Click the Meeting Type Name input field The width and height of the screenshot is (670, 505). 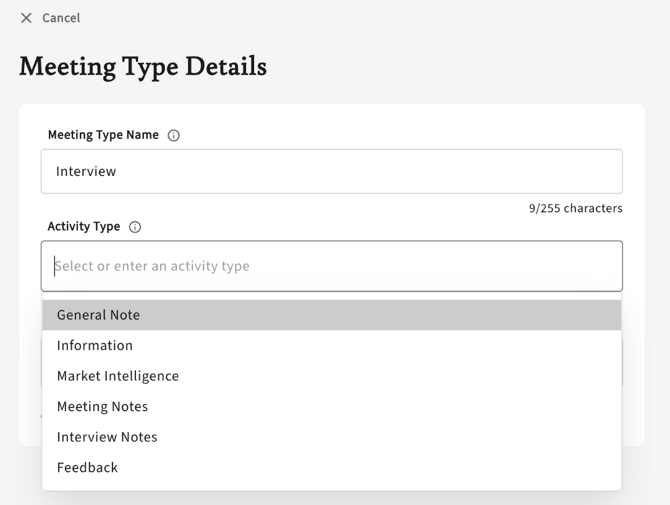point(331,171)
